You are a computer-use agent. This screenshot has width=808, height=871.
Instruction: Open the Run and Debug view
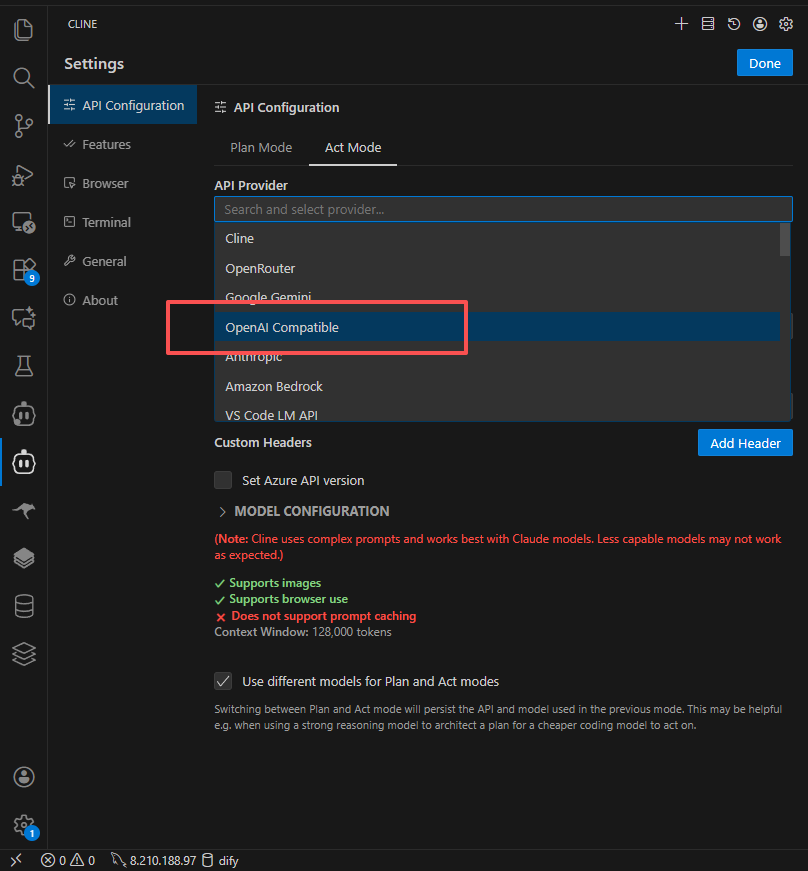click(23, 174)
